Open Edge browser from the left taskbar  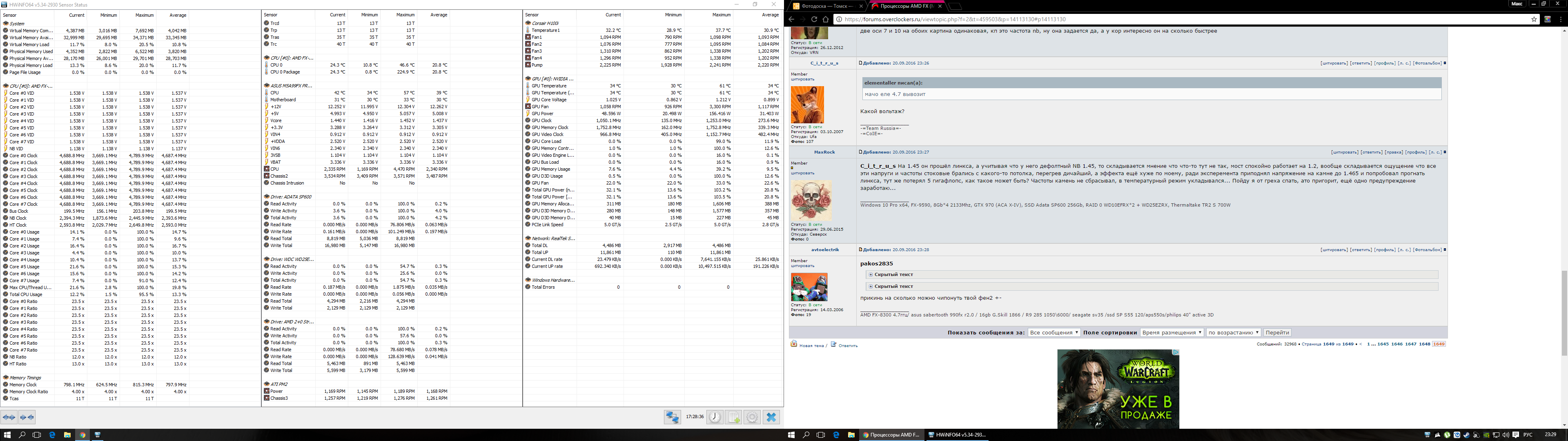[x=52, y=435]
